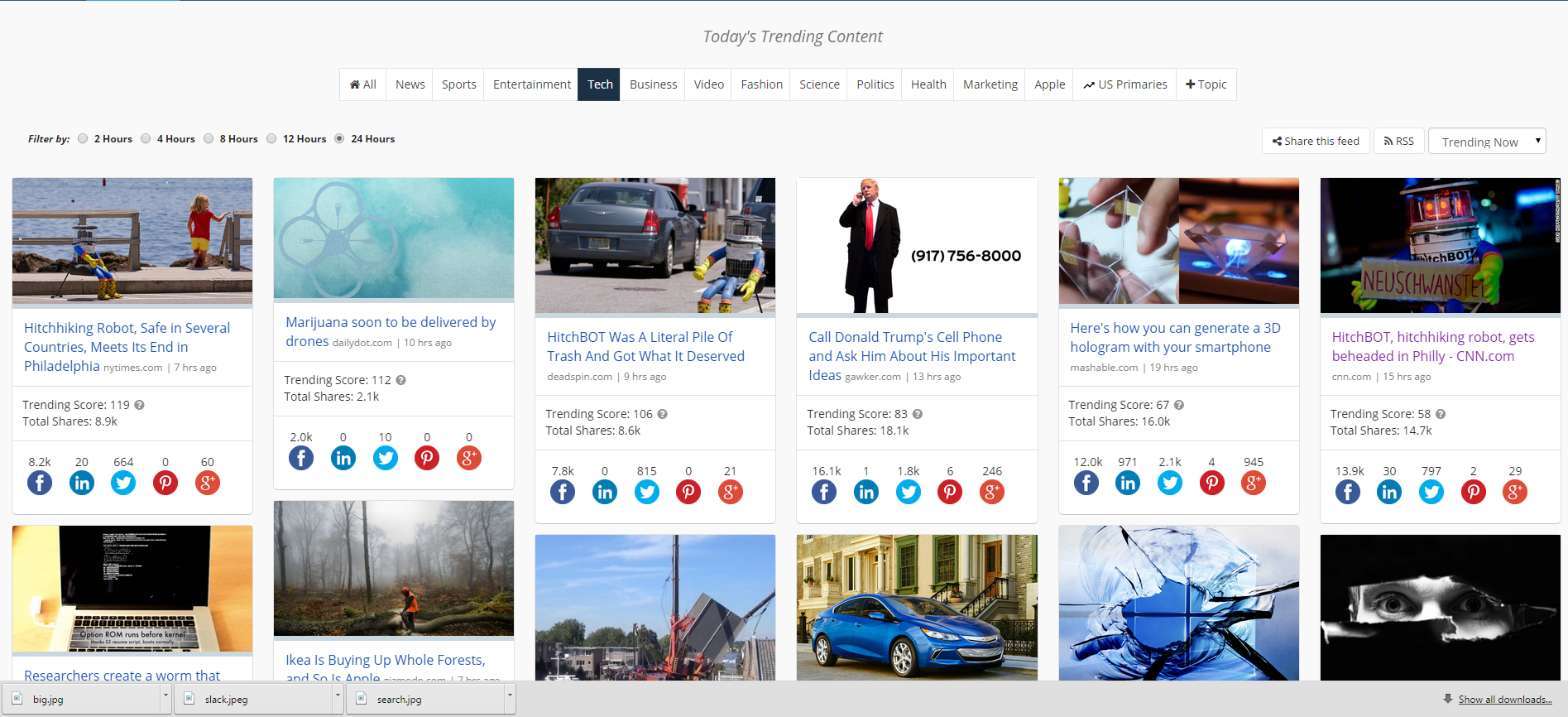Pin the Hitchhiking Robot nytimes article
Screen dimensions: 1568x717
165,483
